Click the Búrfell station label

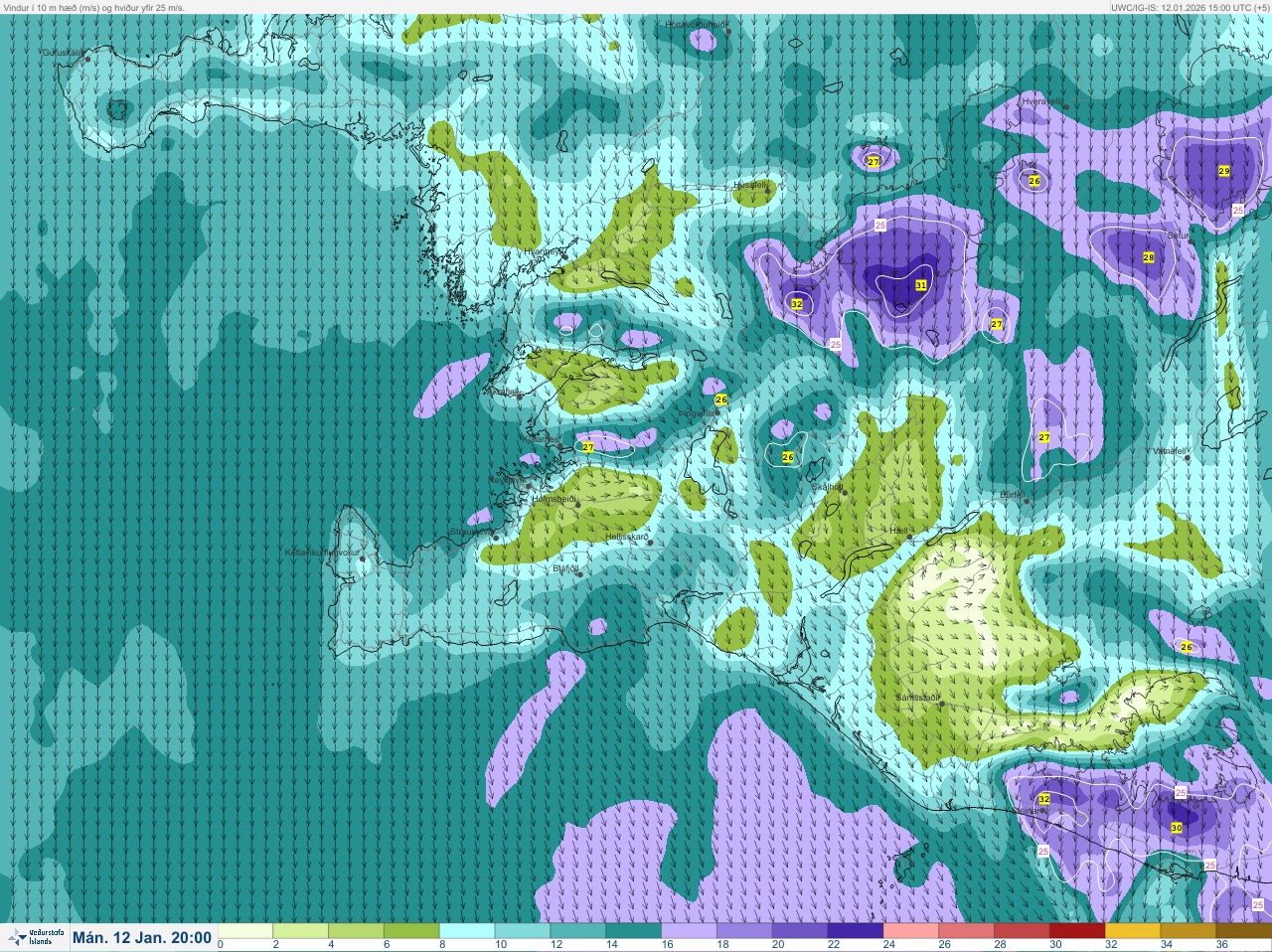[x=1012, y=494]
